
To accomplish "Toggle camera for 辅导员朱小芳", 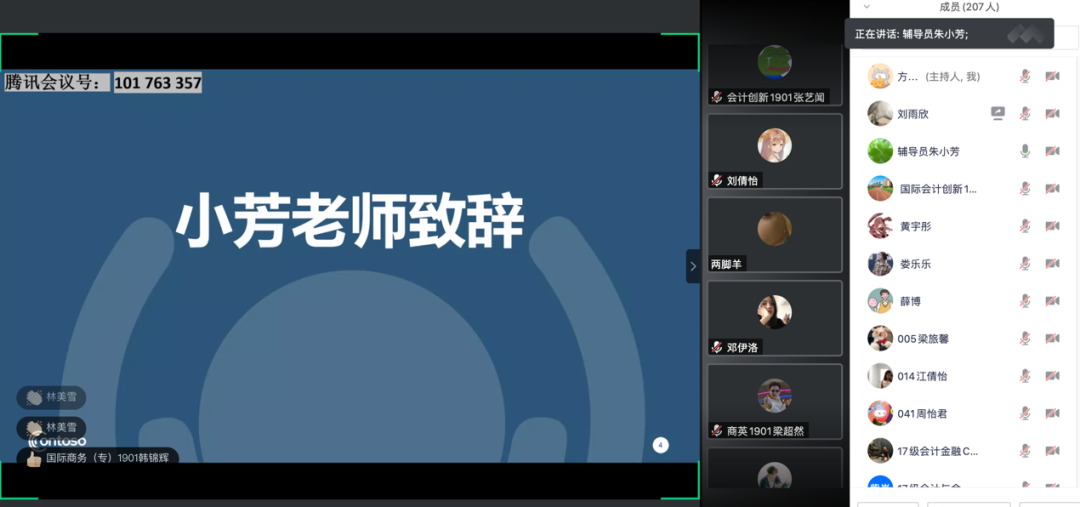I will pyautogui.click(x=1052, y=151).
